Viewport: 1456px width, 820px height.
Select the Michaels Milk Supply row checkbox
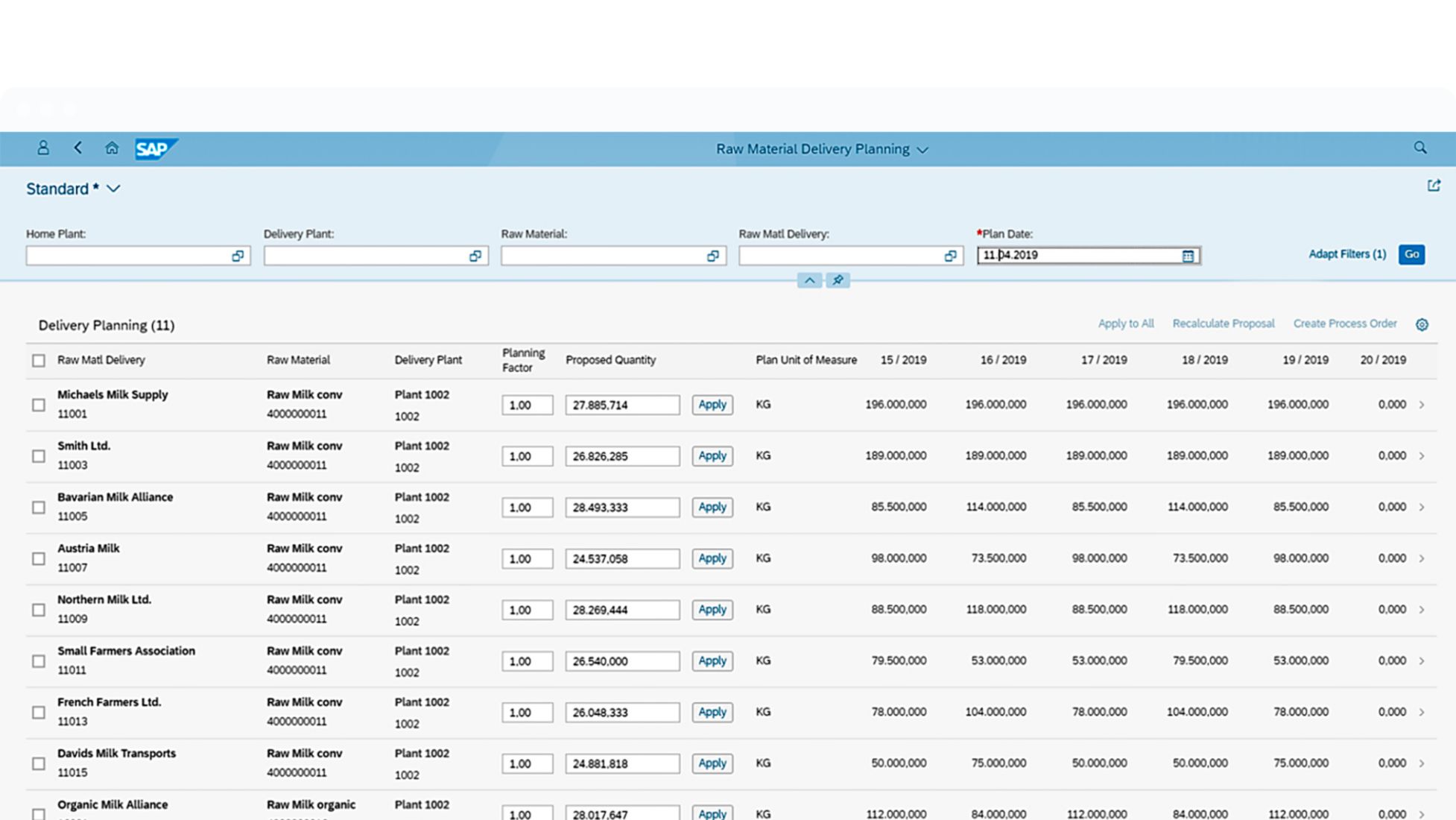[x=39, y=405]
